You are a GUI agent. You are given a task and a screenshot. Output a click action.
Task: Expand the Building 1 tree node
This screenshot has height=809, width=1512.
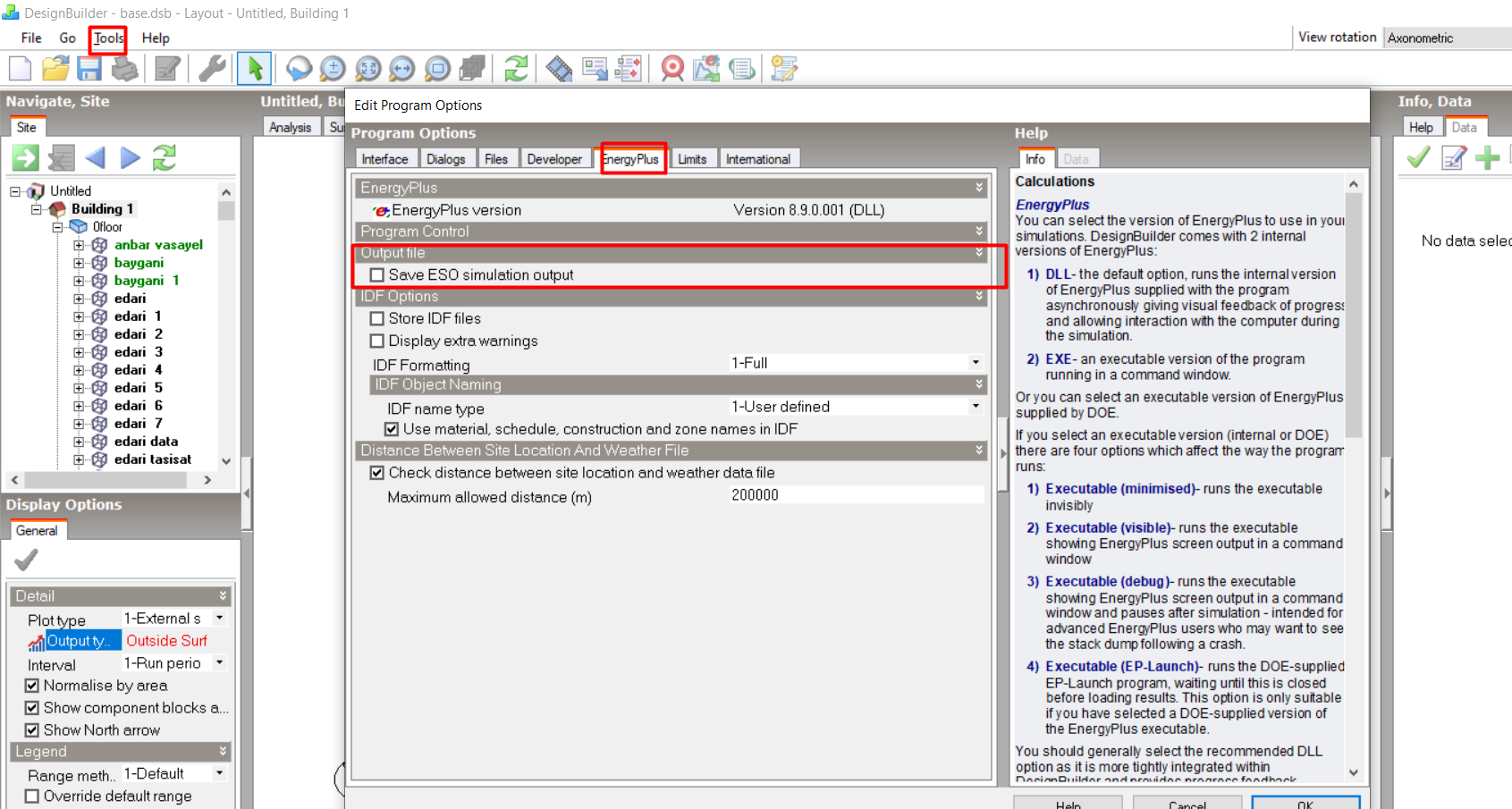pos(37,209)
